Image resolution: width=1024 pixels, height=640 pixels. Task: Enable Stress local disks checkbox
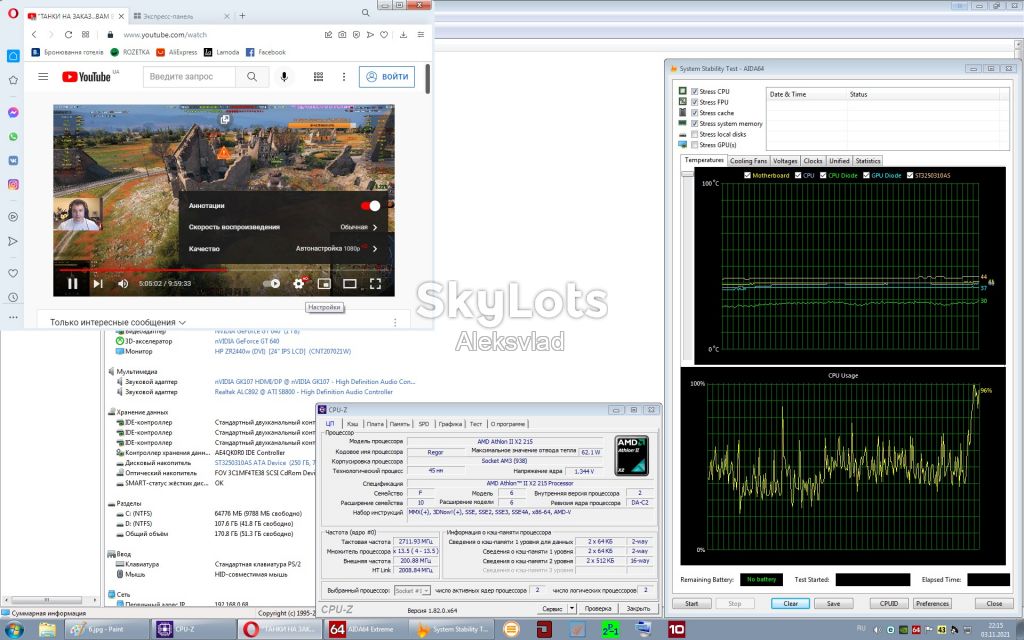pyautogui.click(x=694, y=134)
